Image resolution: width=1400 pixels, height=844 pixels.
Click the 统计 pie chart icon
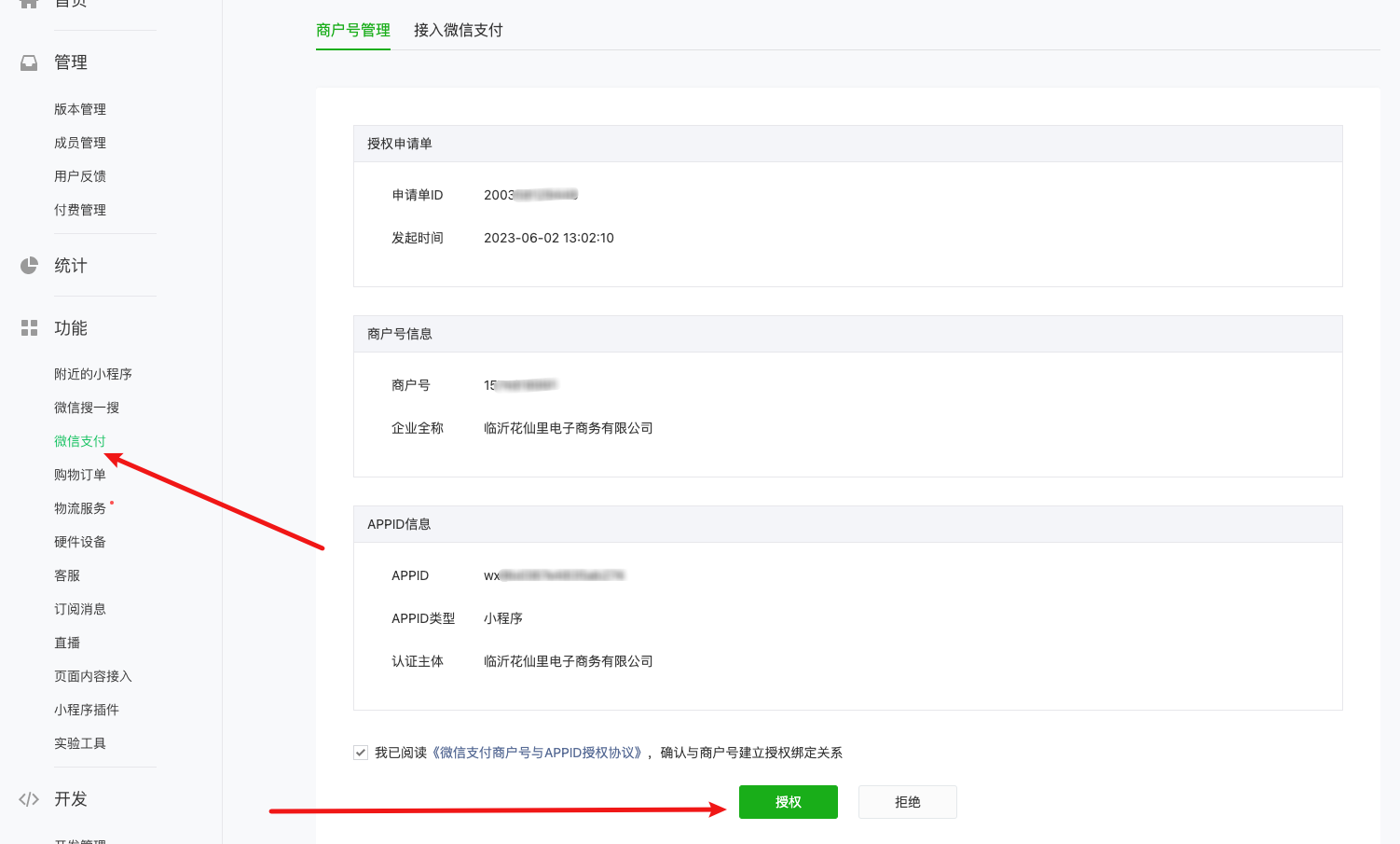(x=29, y=266)
